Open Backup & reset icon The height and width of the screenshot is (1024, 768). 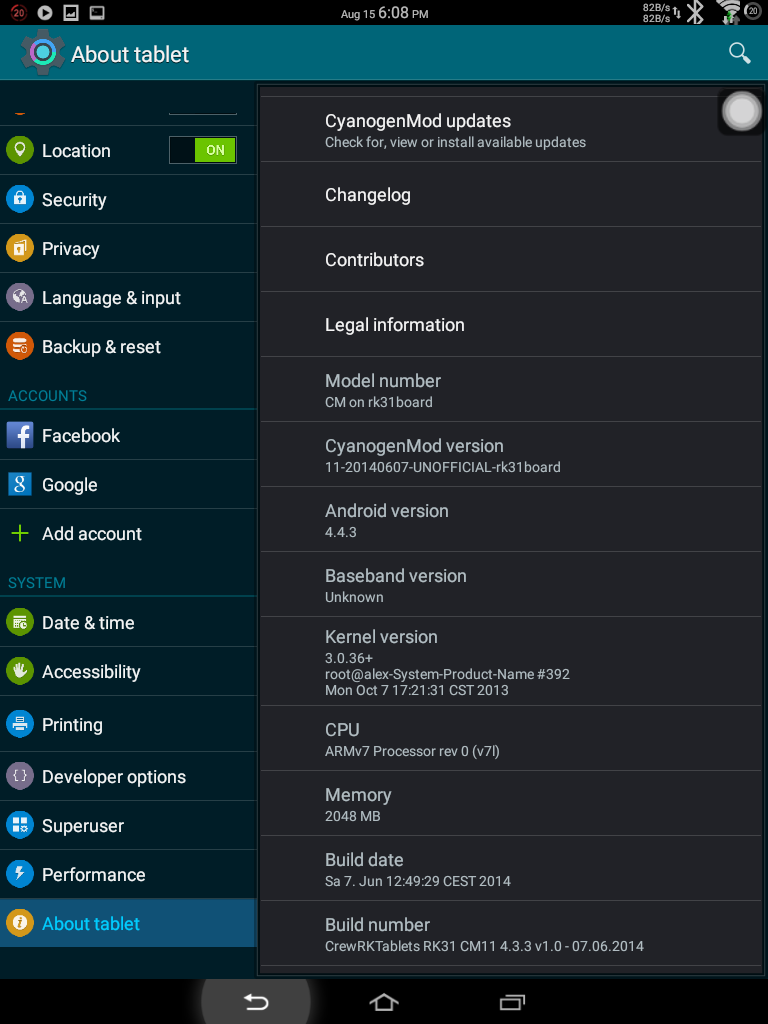(x=20, y=346)
